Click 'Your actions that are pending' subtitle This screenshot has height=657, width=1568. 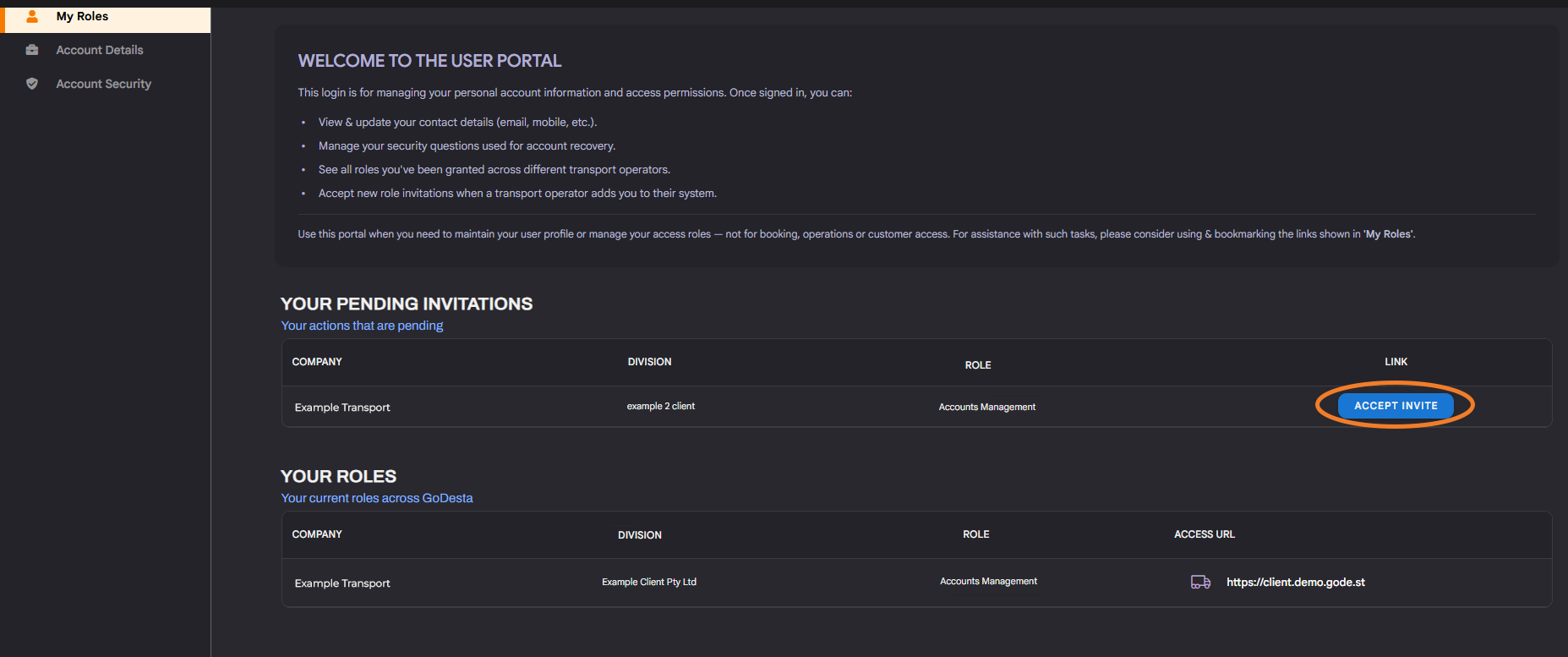pos(362,326)
